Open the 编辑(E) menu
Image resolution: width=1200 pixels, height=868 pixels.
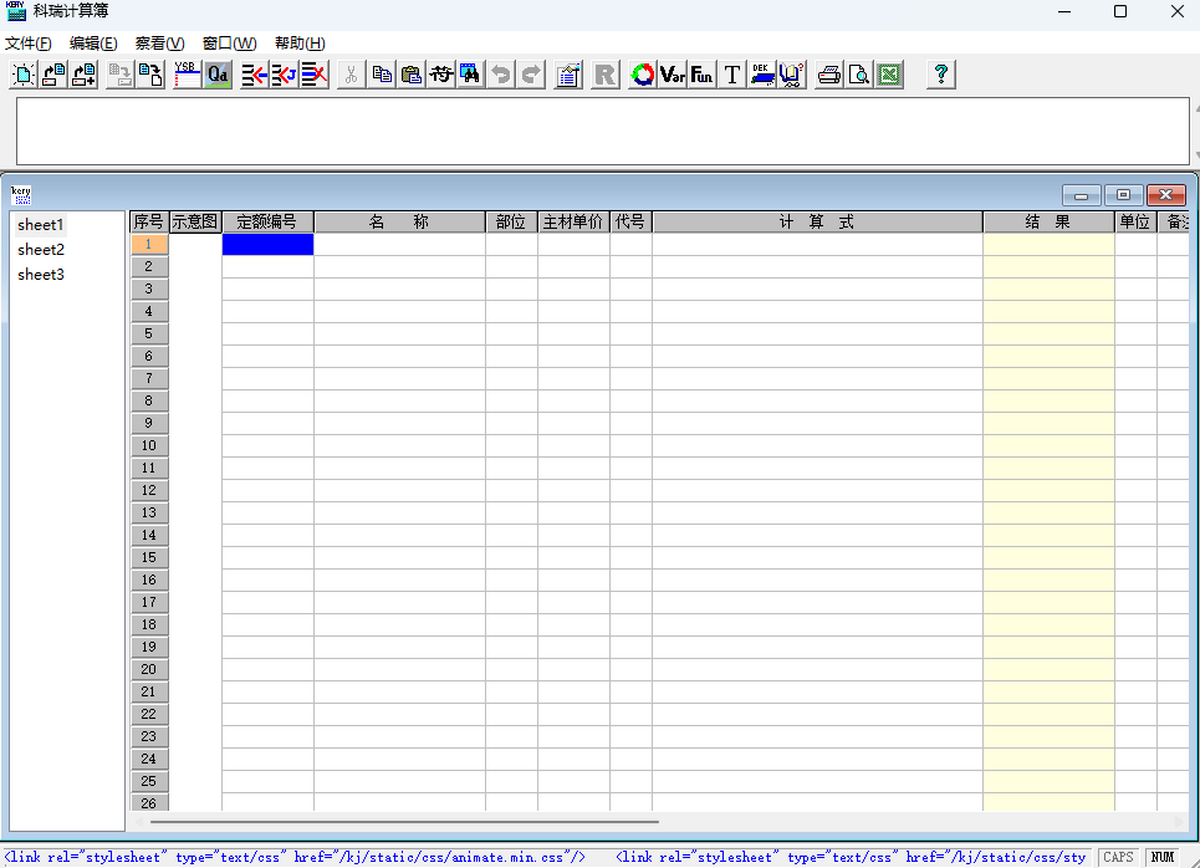[x=94, y=43]
